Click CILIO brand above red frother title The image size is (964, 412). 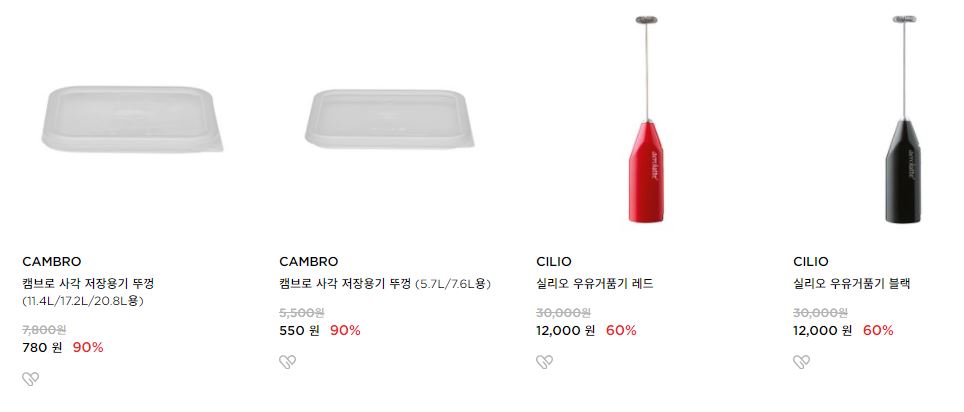(x=554, y=262)
